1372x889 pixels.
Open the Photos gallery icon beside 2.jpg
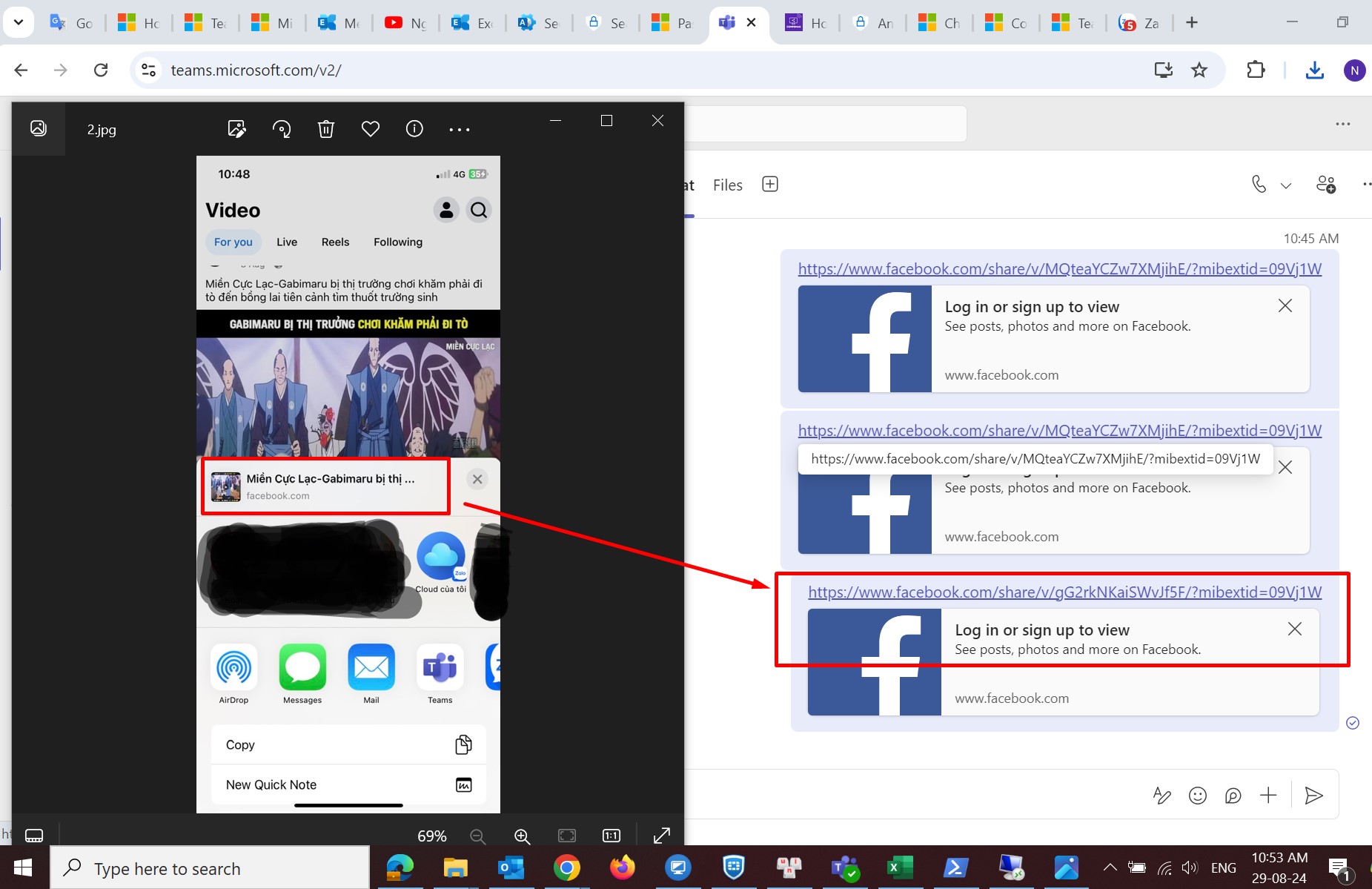39,128
